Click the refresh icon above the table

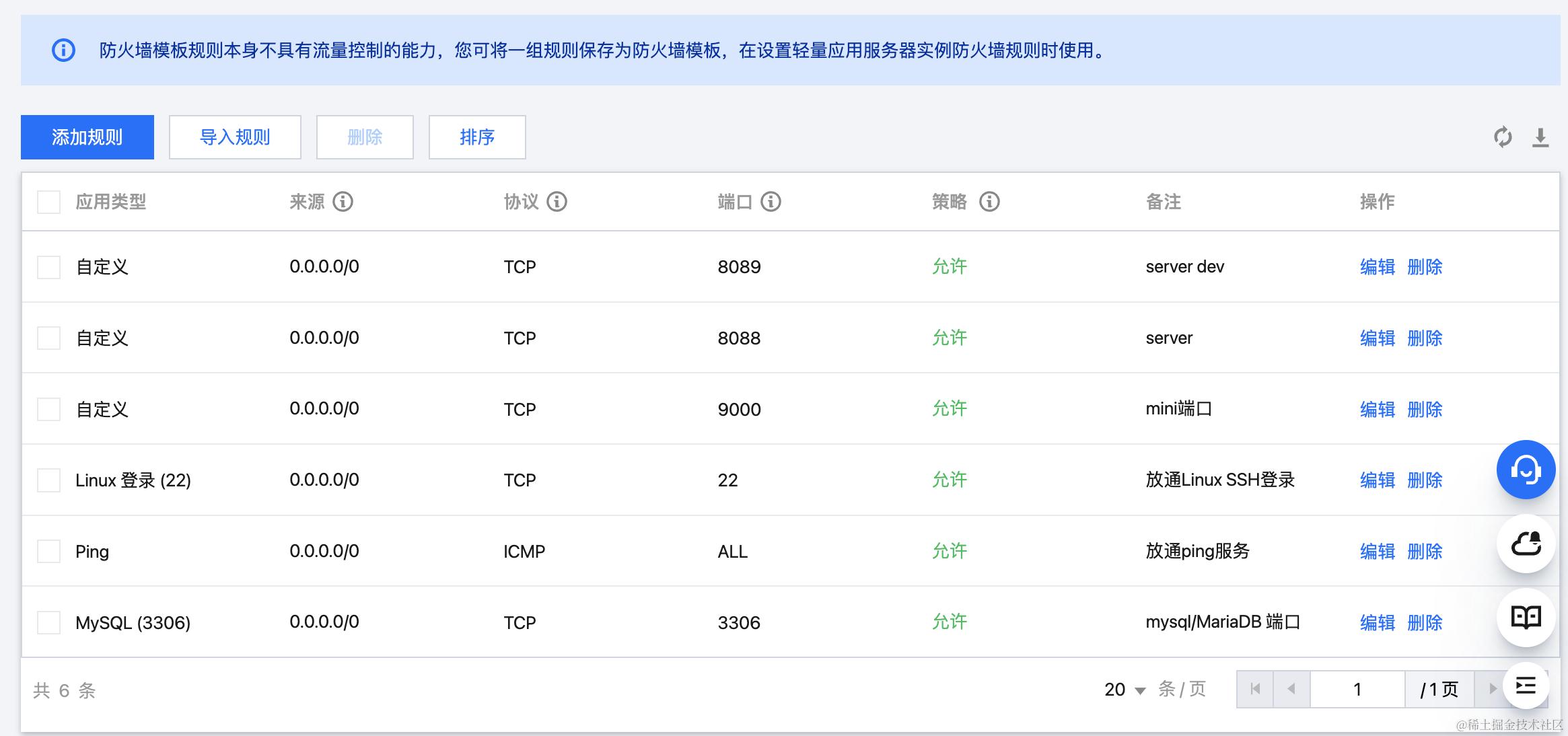[x=1503, y=137]
